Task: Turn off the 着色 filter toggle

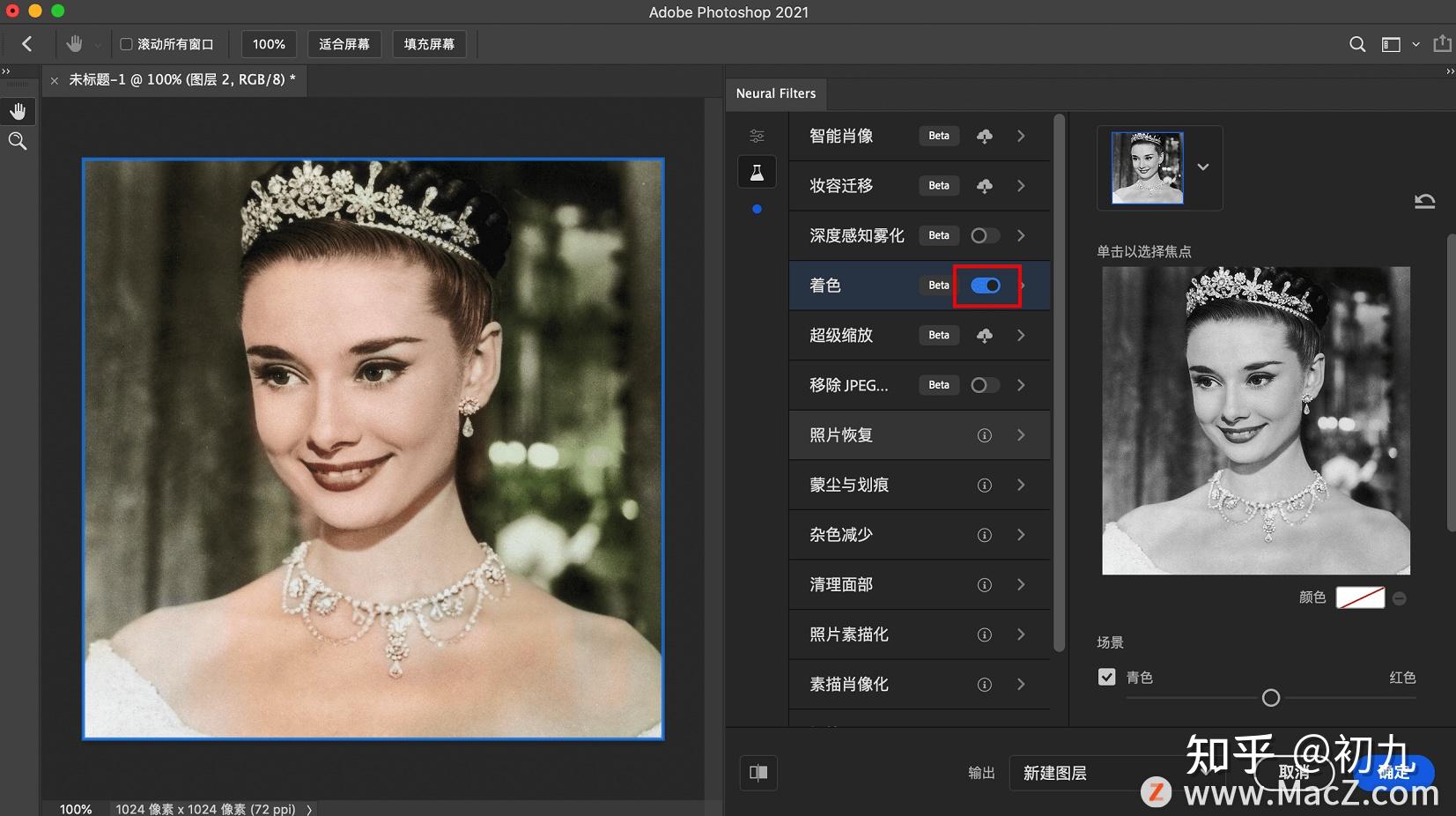Action: 986,286
